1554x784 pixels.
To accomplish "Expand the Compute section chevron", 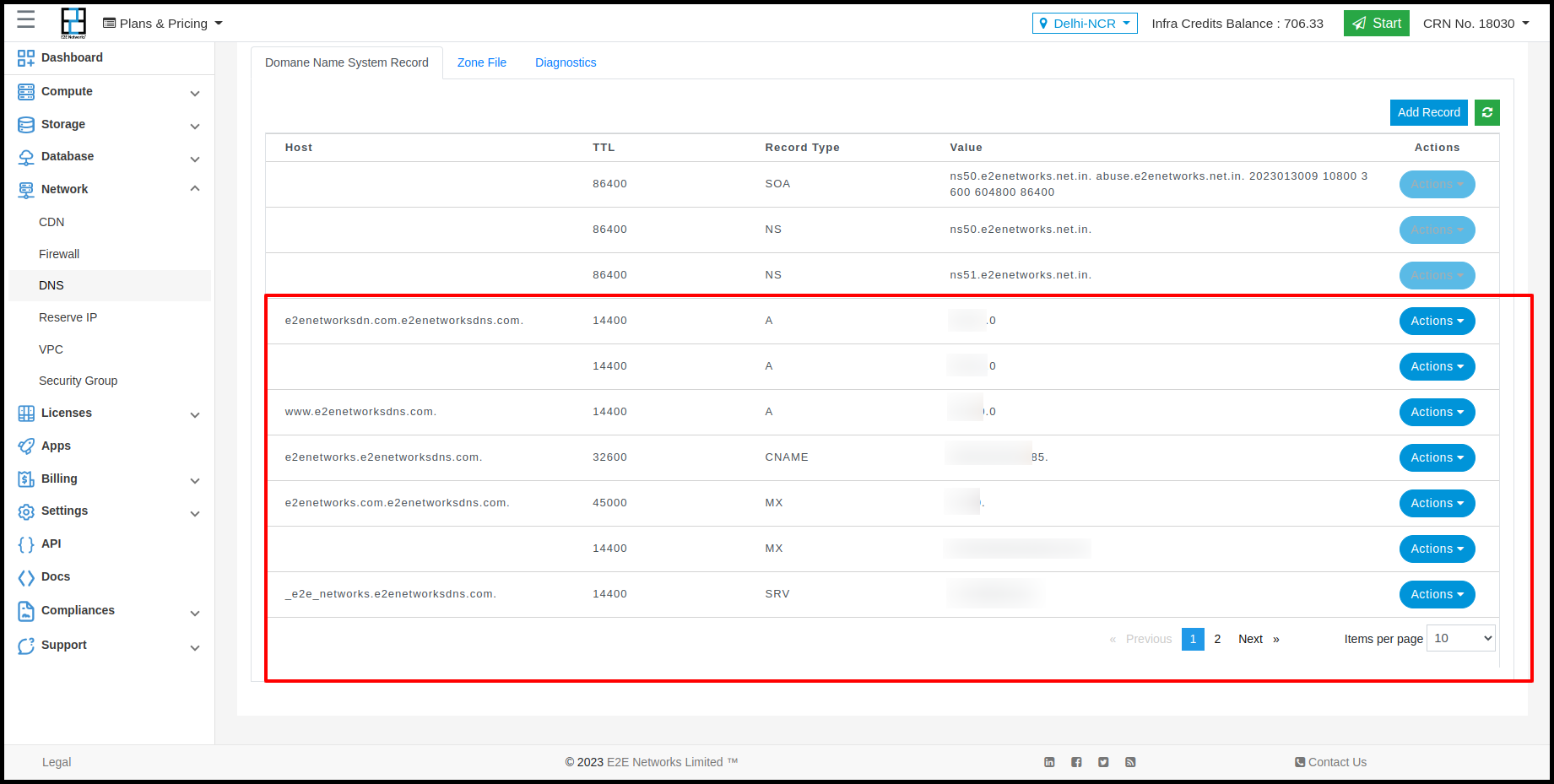I will pos(195,93).
